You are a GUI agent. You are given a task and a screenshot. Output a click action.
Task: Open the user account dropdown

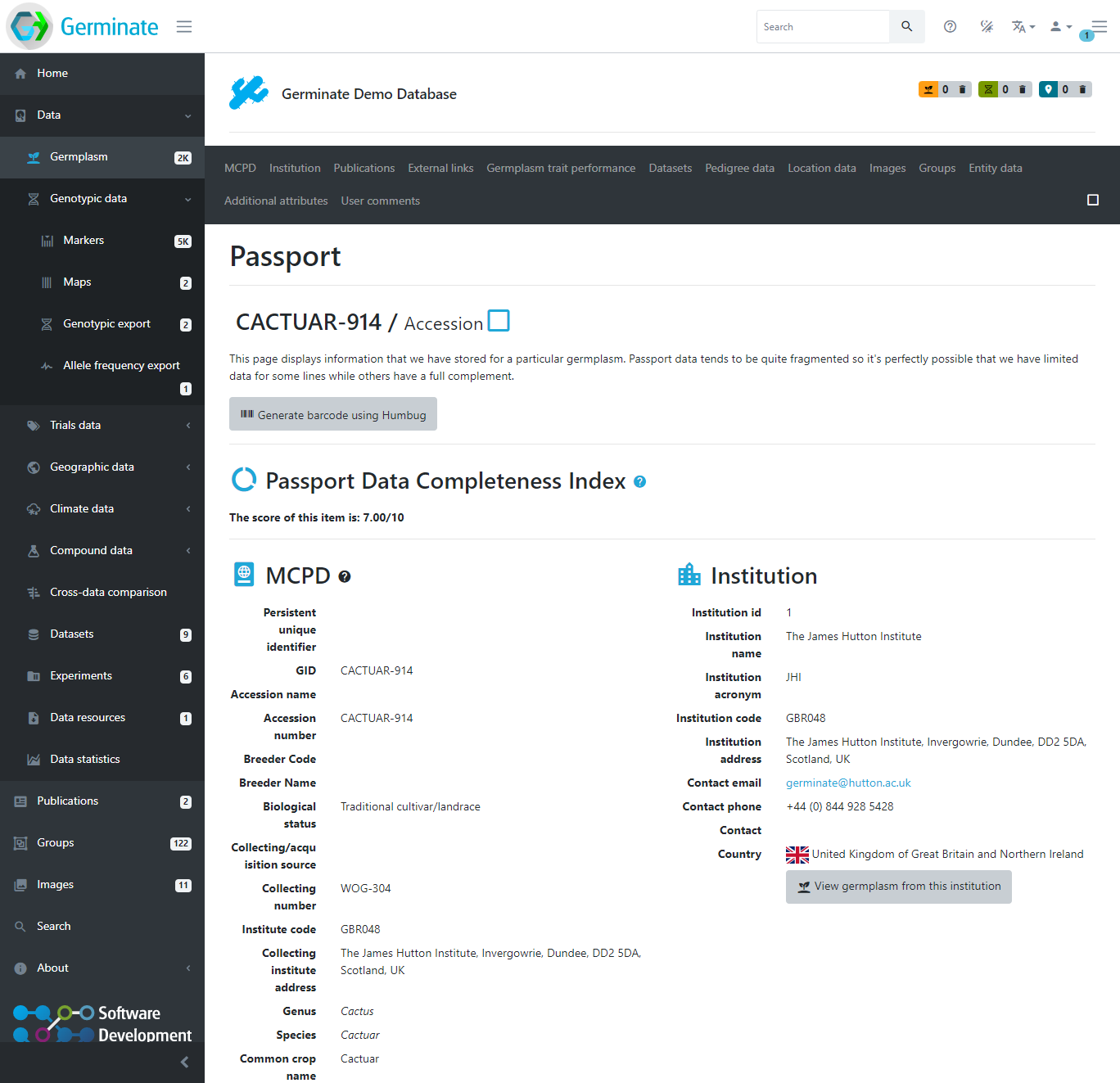pyautogui.click(x=1060, y=27)
